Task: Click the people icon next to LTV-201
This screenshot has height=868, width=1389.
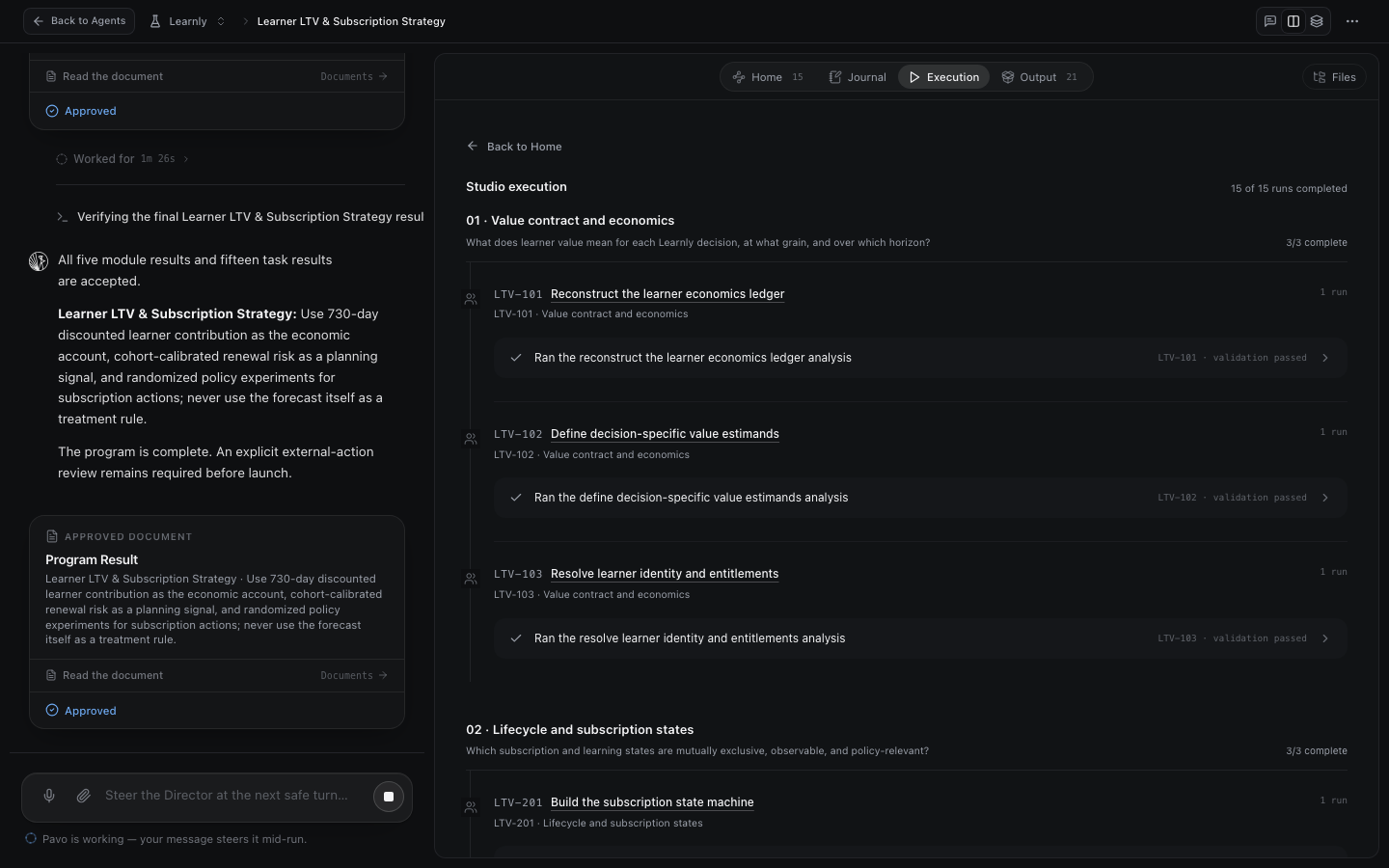Action: click(471, 807)
